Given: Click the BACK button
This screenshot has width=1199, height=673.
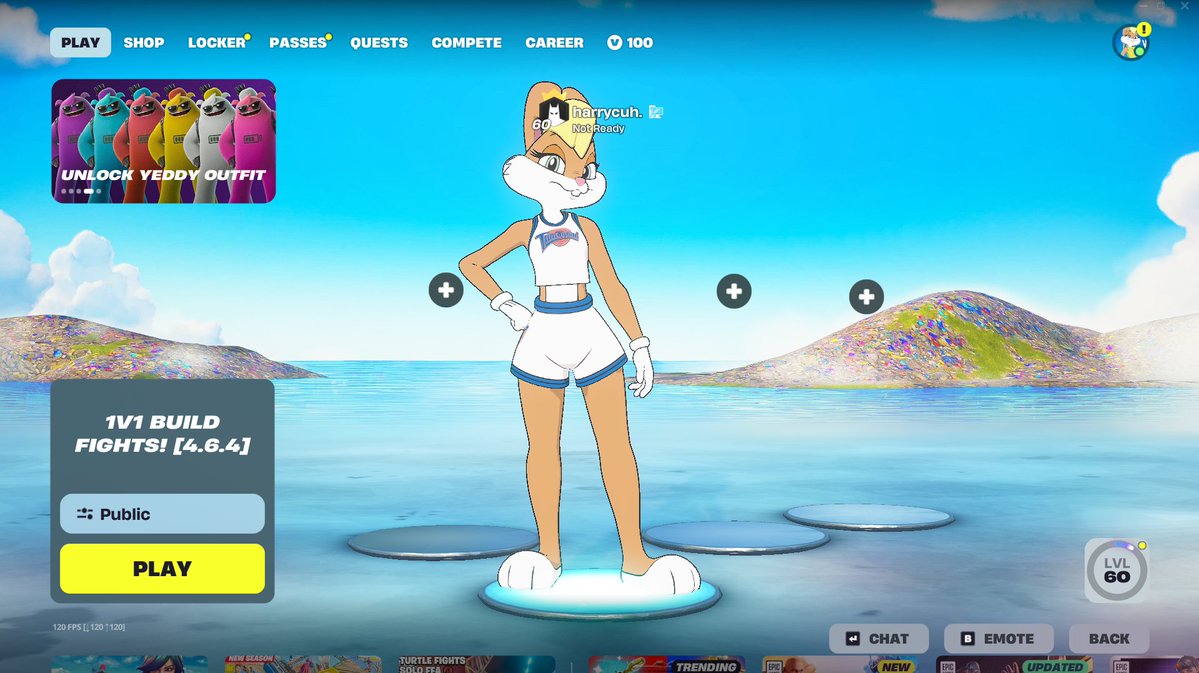Looking at the screenshot, I should coord(1109,639).
